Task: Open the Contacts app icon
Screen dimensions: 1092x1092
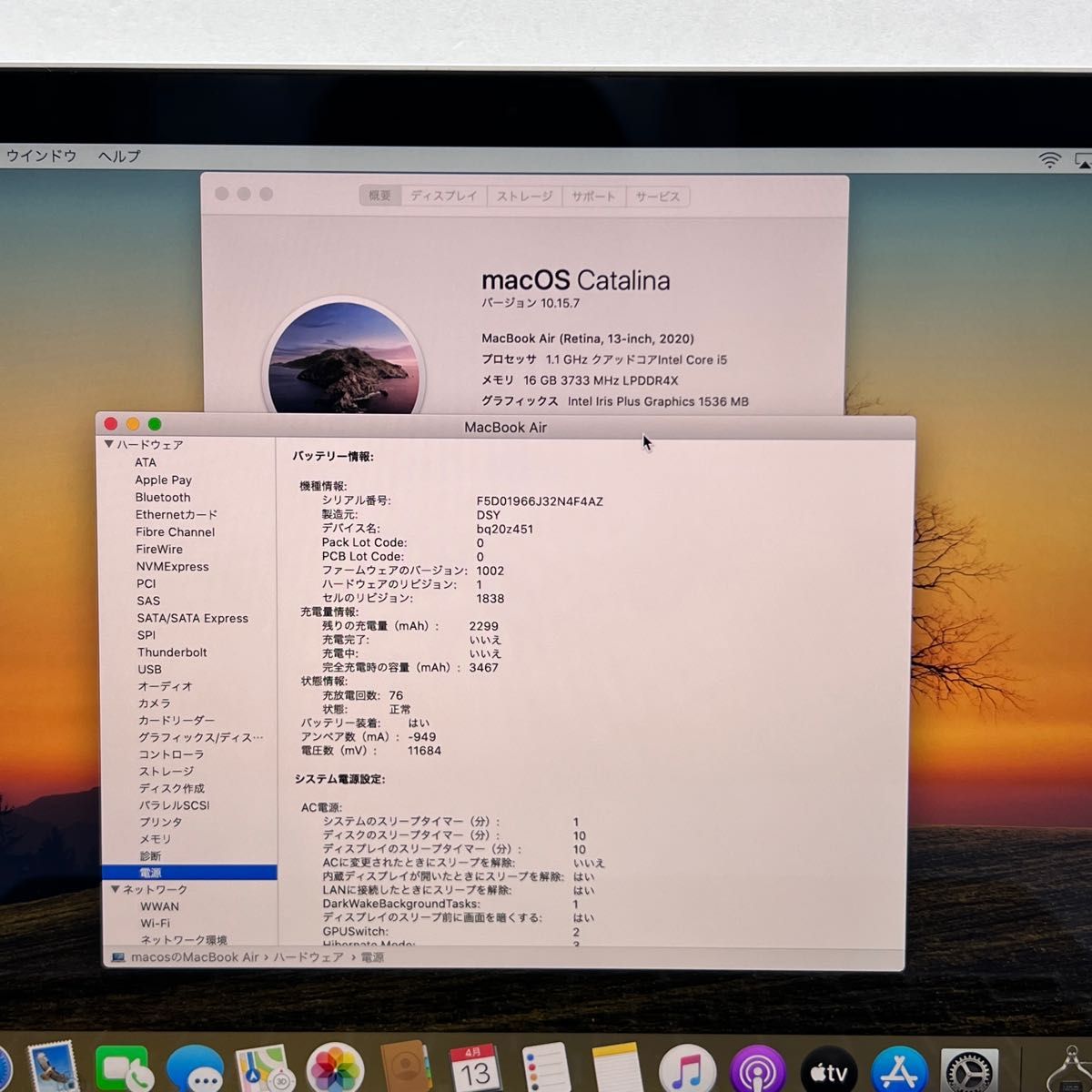Action: tap(406, 1068)
